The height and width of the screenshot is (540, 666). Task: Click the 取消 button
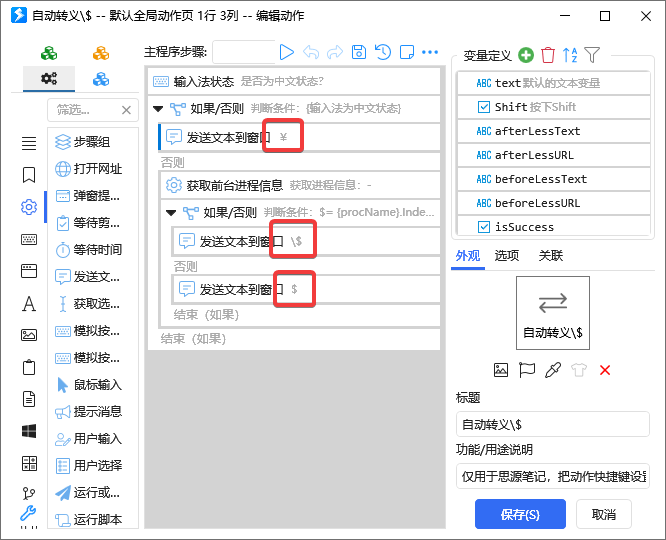604,514
